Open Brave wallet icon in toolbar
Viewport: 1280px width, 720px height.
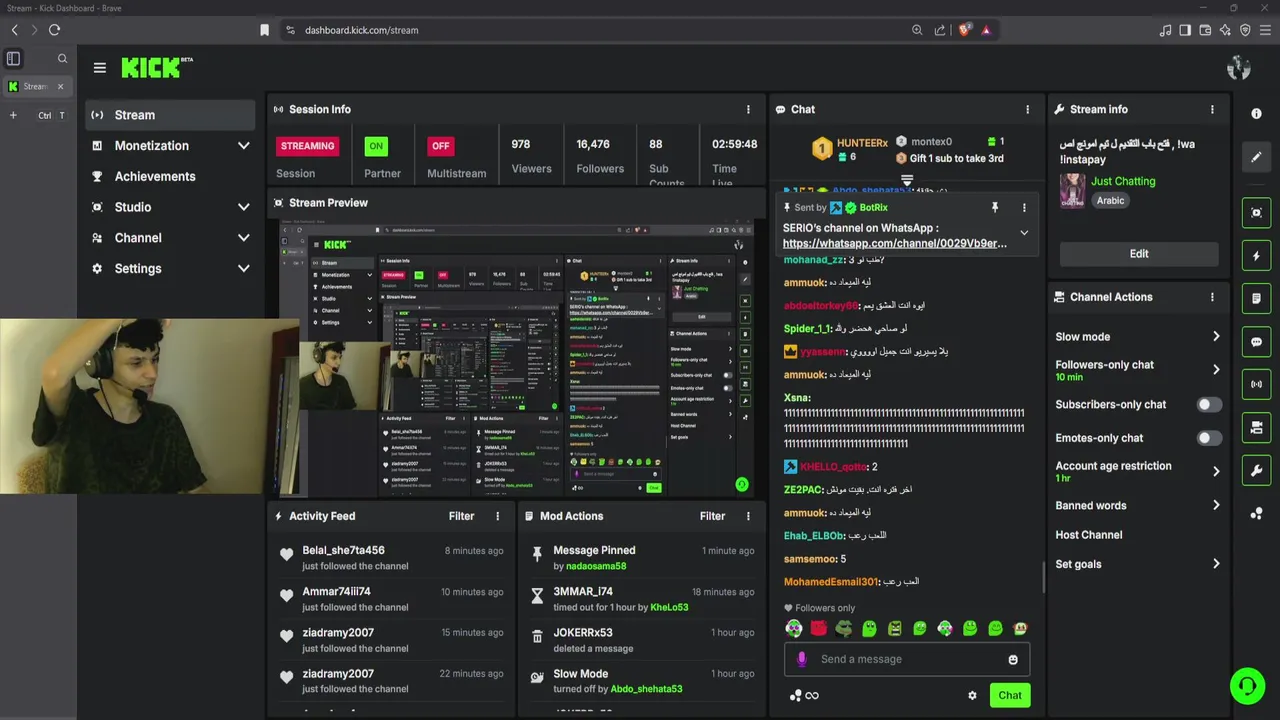pos(1205,30)
